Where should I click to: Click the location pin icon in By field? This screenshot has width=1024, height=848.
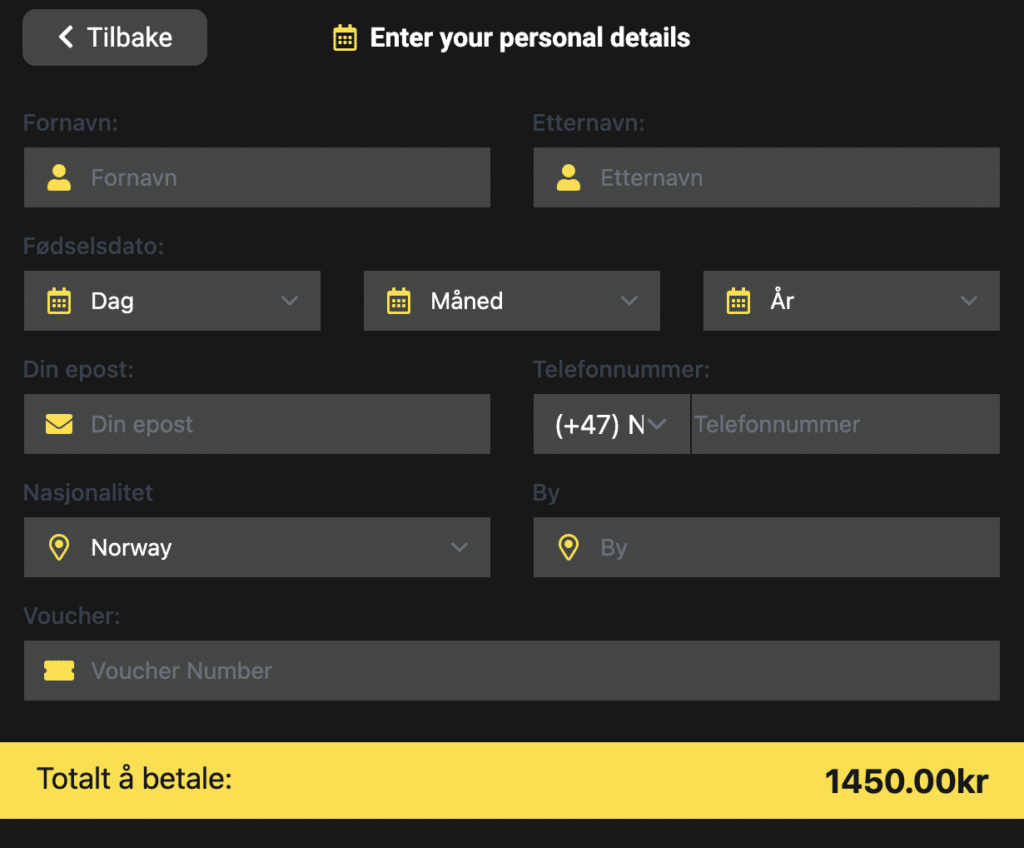(569, 547)
